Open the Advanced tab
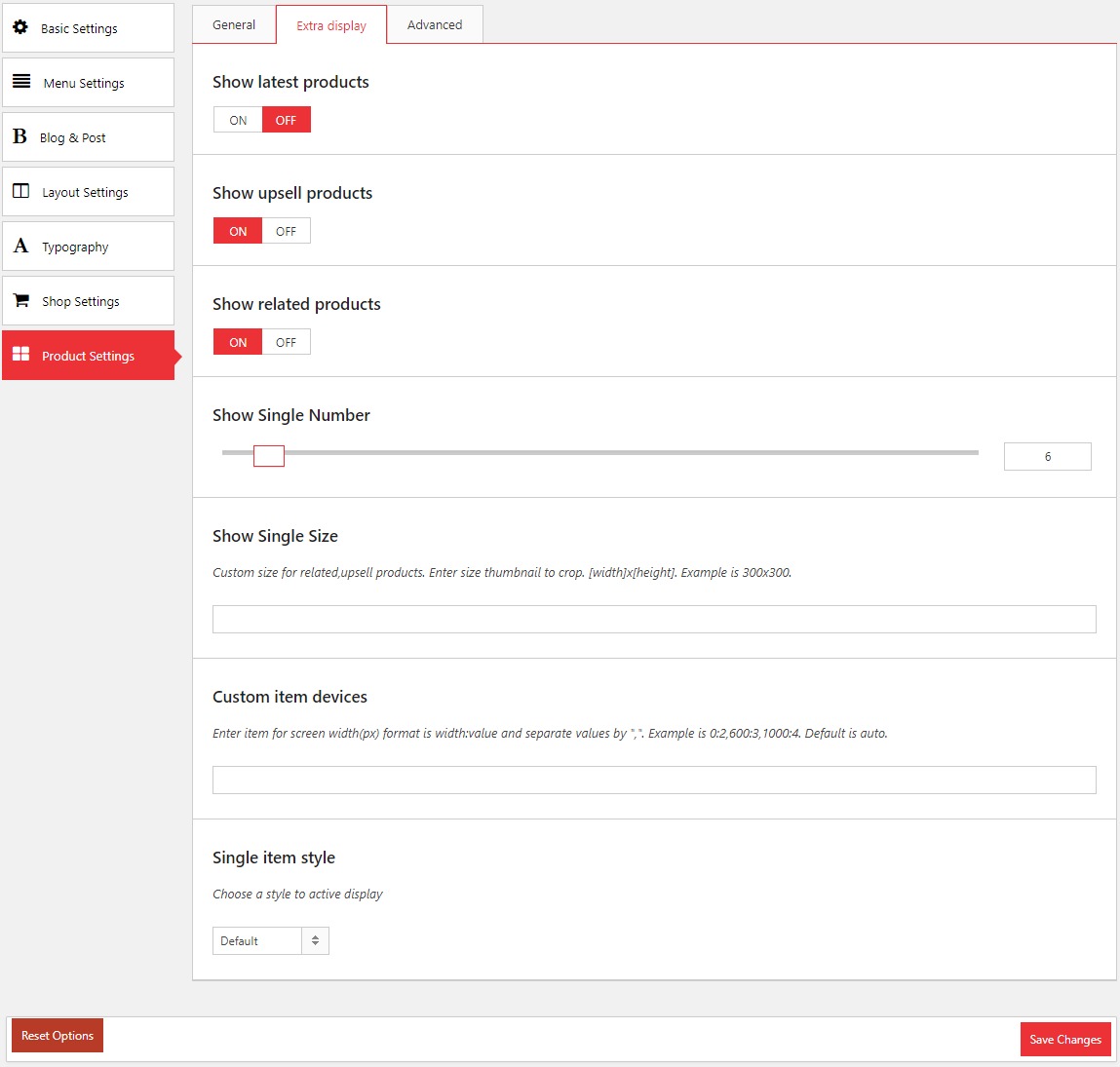This screenshot has height=1067, width=1120. pos(435,24)
